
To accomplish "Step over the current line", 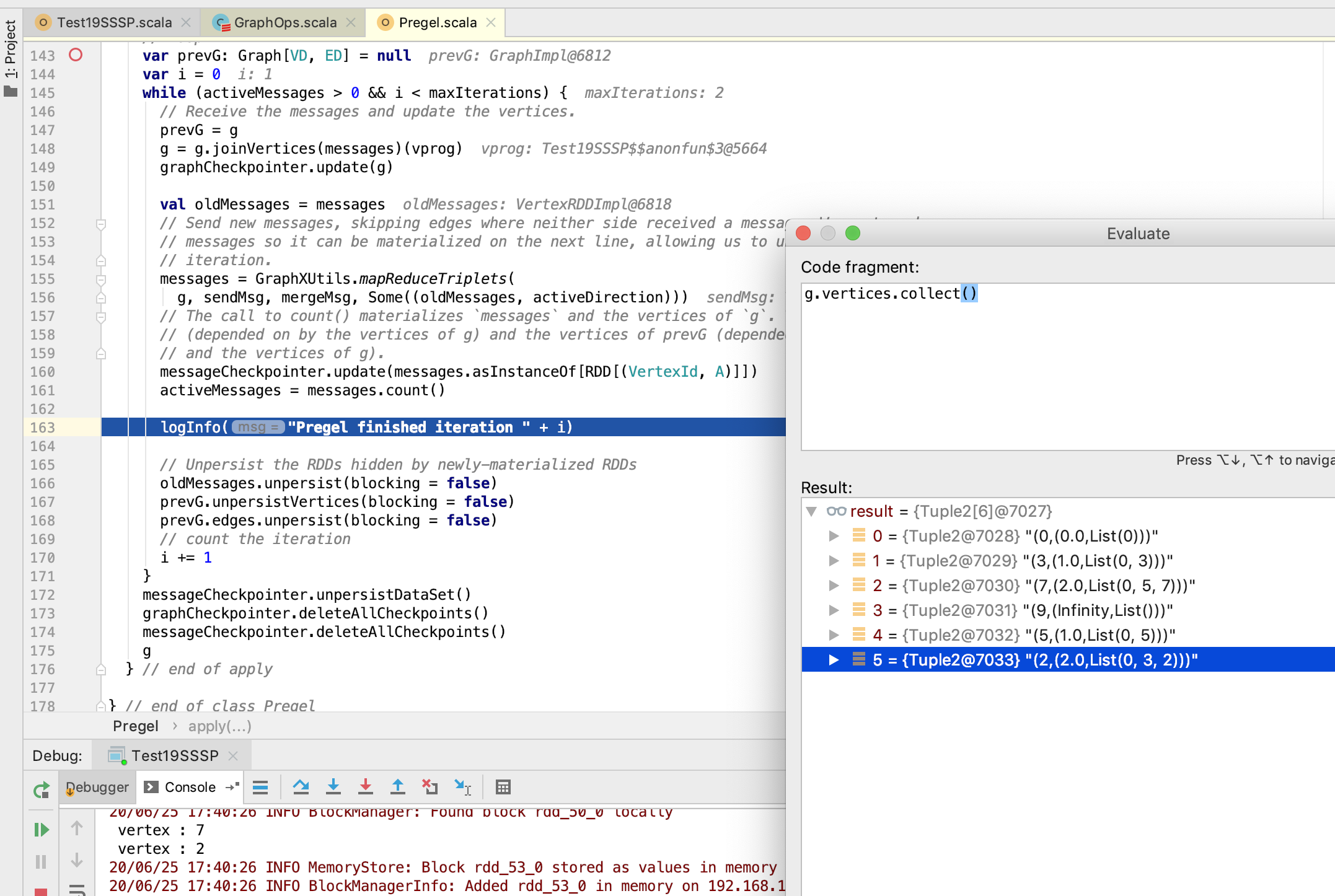I will click(x=301, y=787).
